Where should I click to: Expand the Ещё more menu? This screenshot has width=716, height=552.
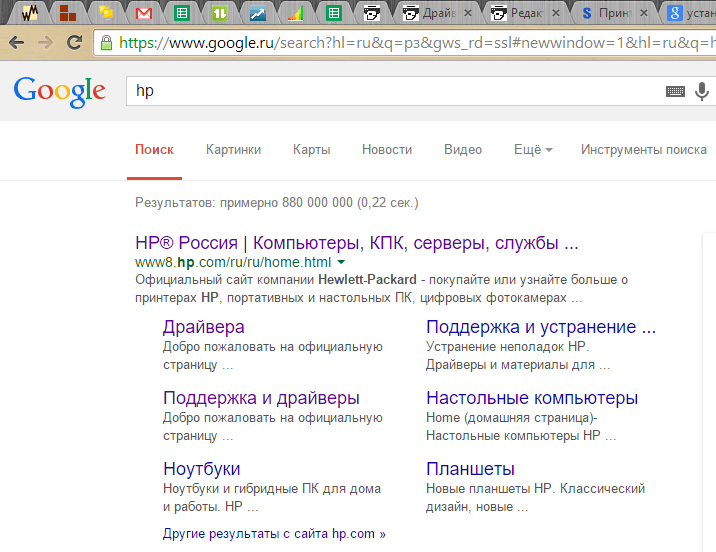(x=533, y=150)
